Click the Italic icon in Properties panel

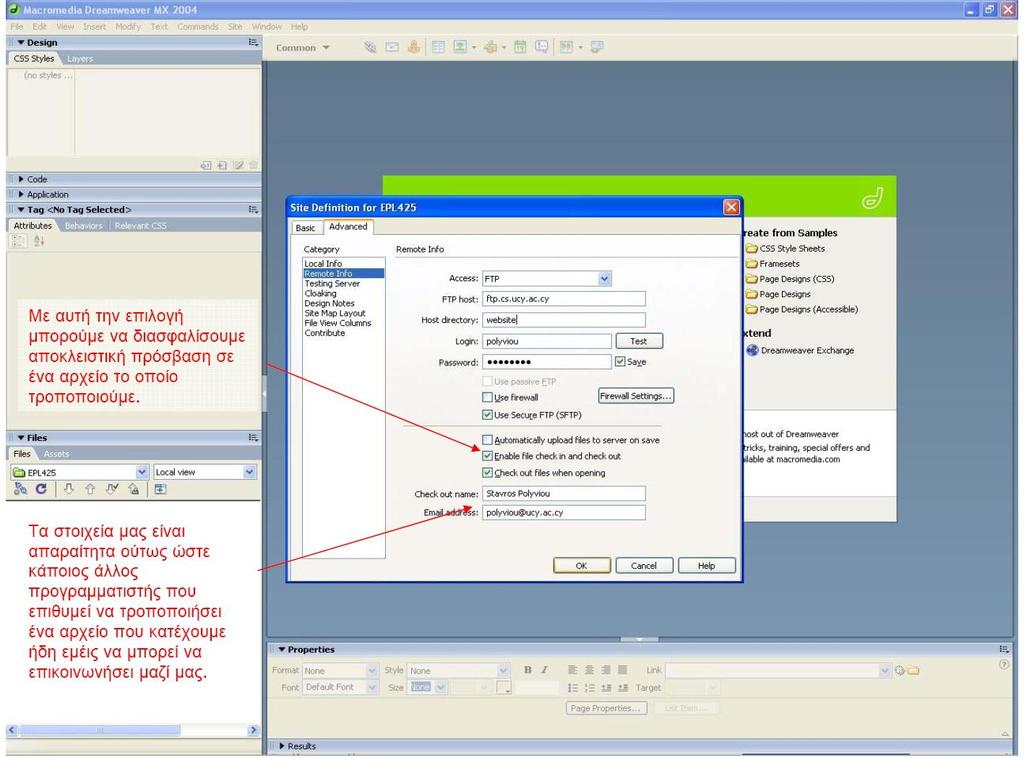[x=544, y=670]
